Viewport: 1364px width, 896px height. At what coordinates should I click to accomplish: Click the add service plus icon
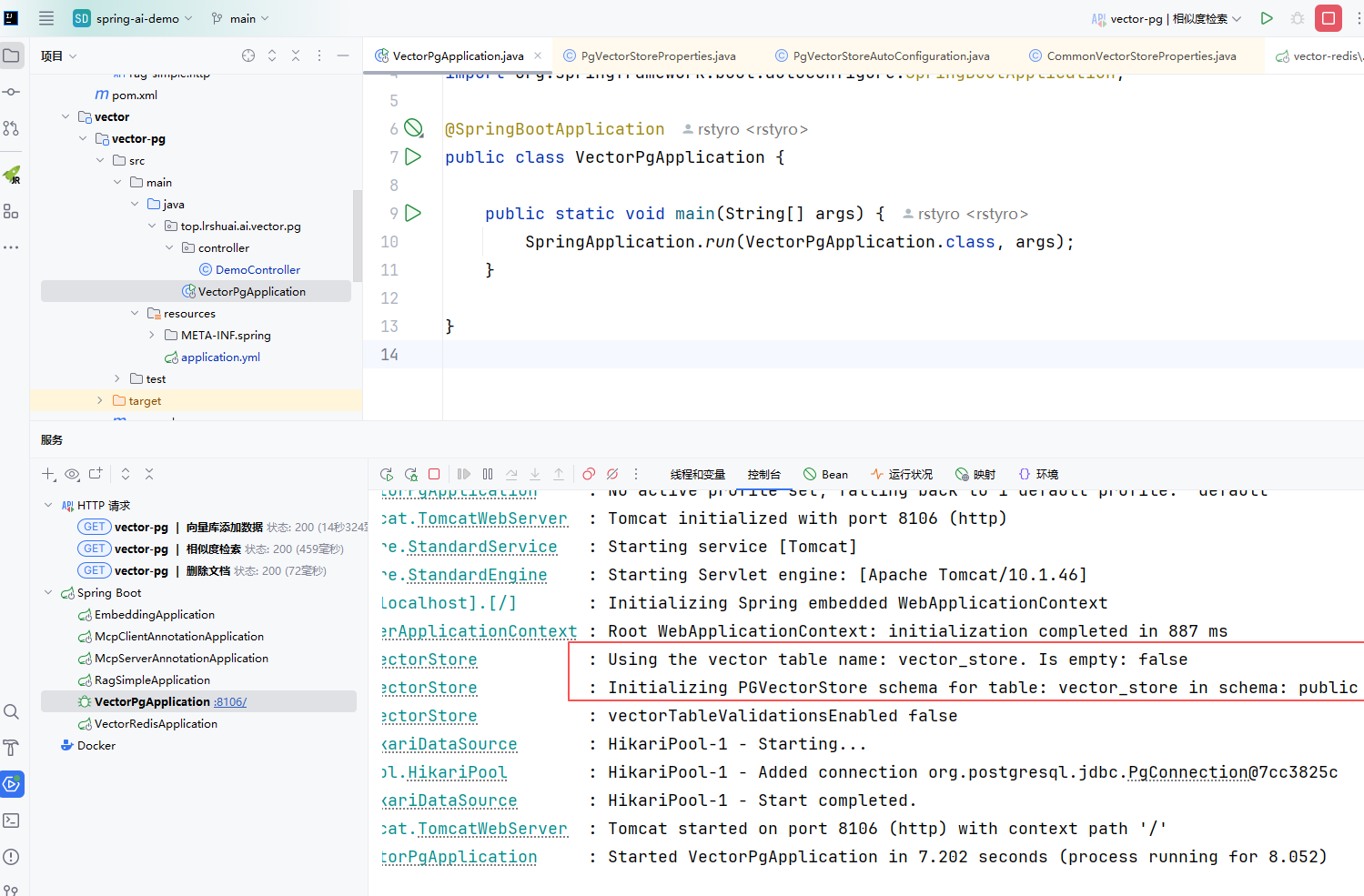[x=48, y=474]
